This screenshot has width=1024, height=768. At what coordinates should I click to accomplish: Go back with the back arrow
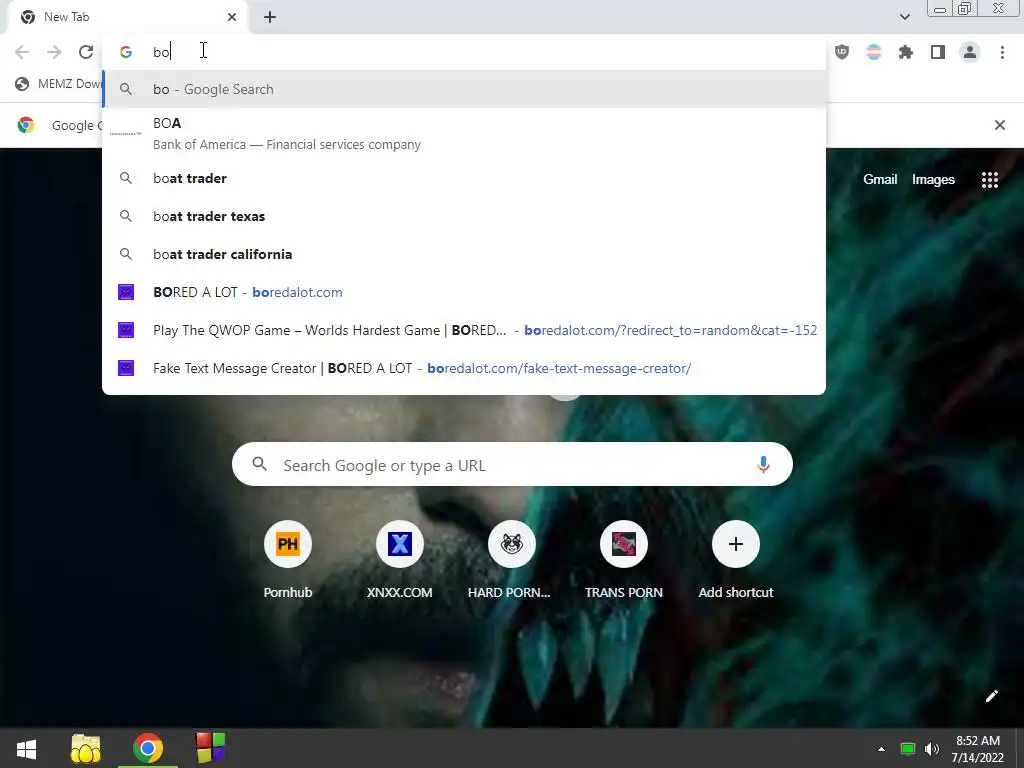(x=22, y=52)
